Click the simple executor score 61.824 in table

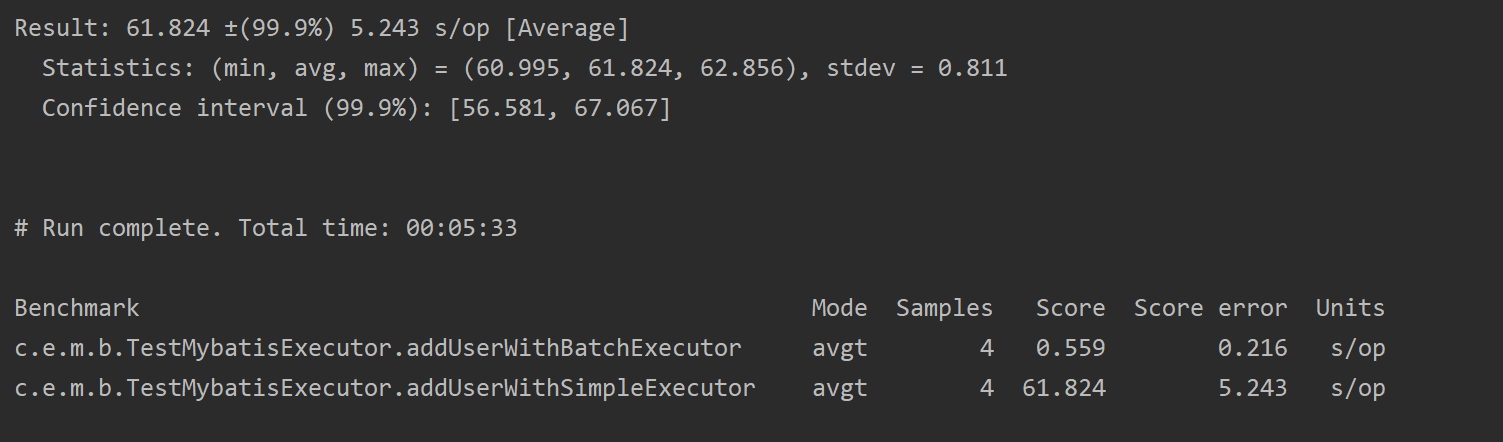[x=1064, y=388]
